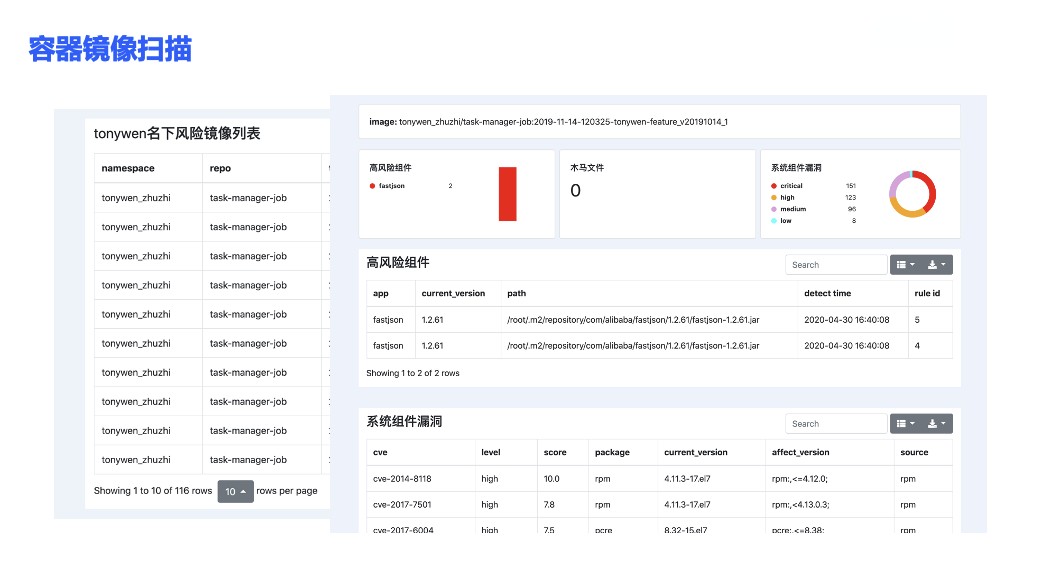This screenshot has width=1062, height=570.
Task: Open columns dropdown in 系统组件漏洞 table
Action: pyautogui.click(x=905, y=424)
